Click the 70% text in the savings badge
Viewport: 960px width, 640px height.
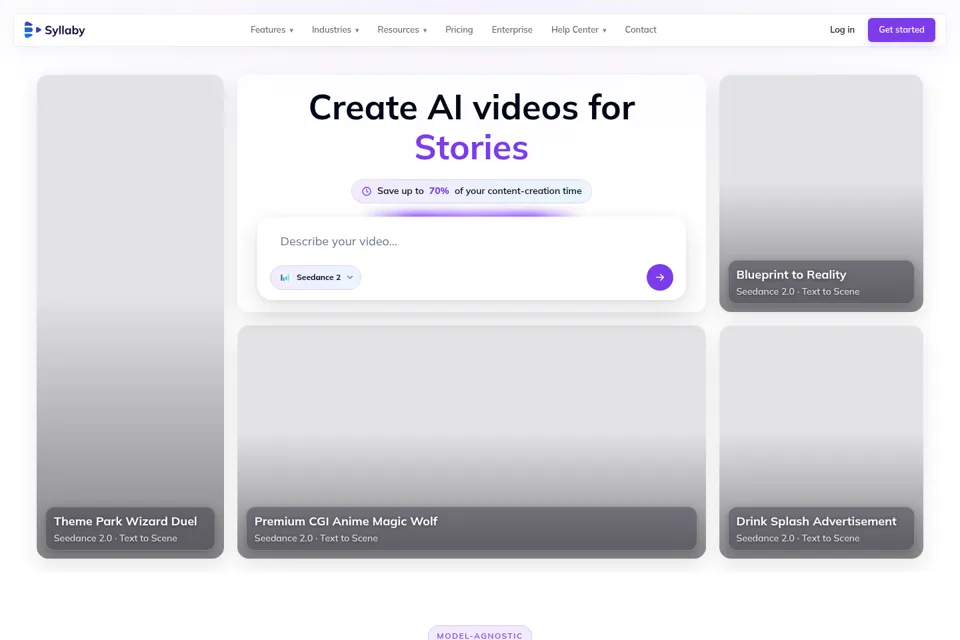click(x=438, y=191)
